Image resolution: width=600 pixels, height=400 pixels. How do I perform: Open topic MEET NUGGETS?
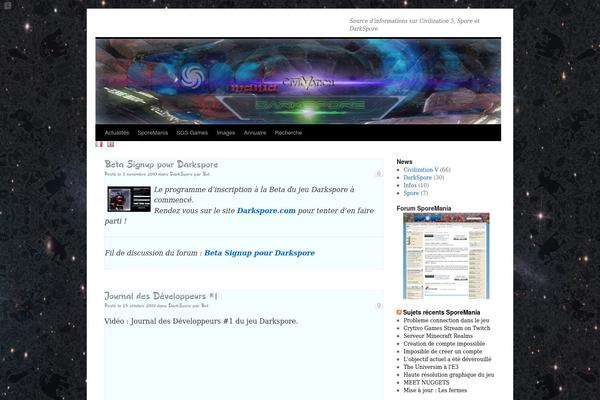click(426, 382)
